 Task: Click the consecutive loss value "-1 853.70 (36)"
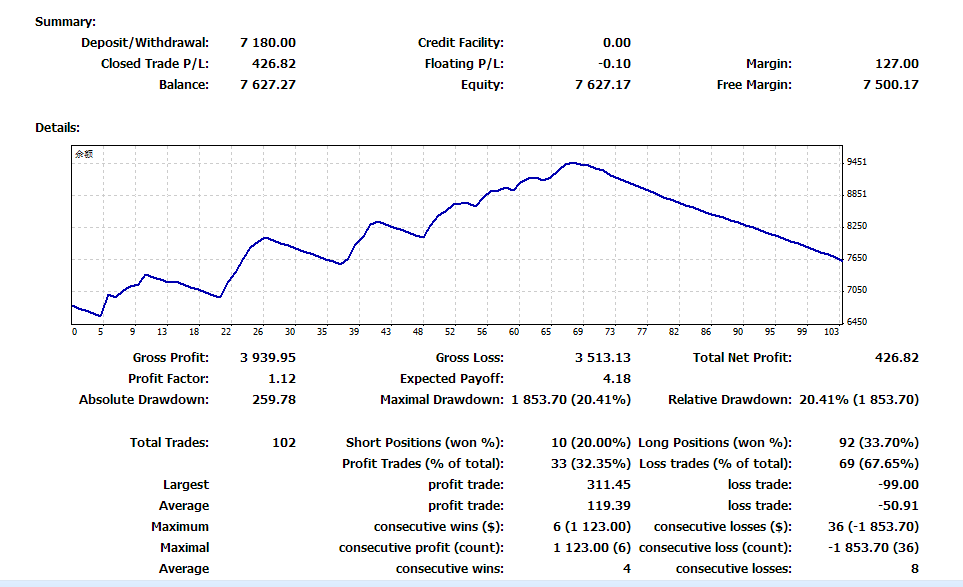(873, 547)
